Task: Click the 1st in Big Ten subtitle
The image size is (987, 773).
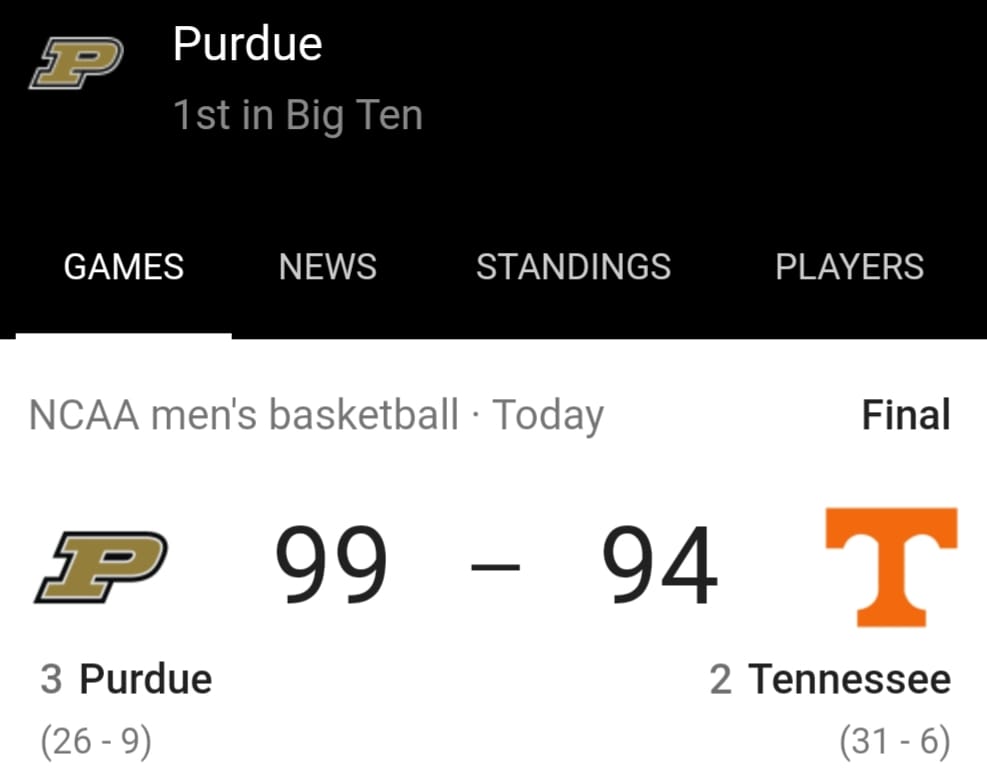Action: (x=298, y=115)
